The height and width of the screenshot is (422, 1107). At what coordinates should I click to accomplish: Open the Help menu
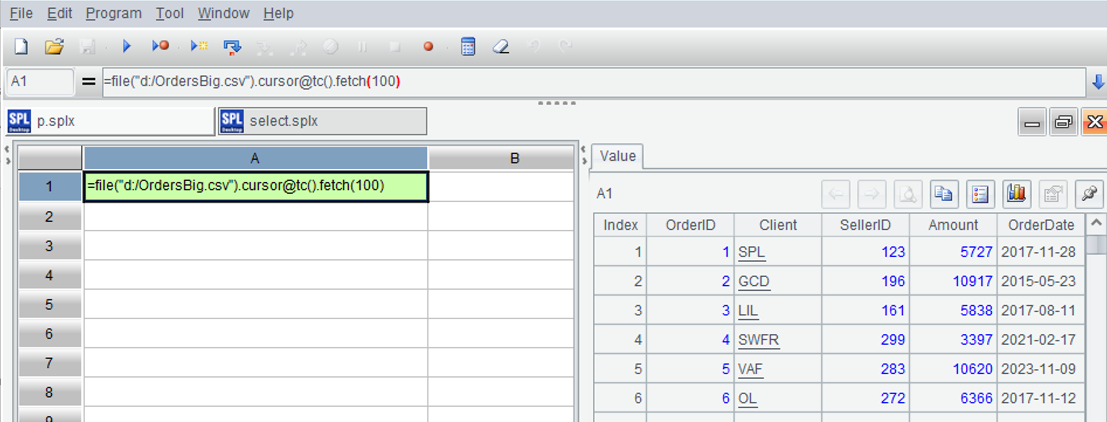coord(278,13)
